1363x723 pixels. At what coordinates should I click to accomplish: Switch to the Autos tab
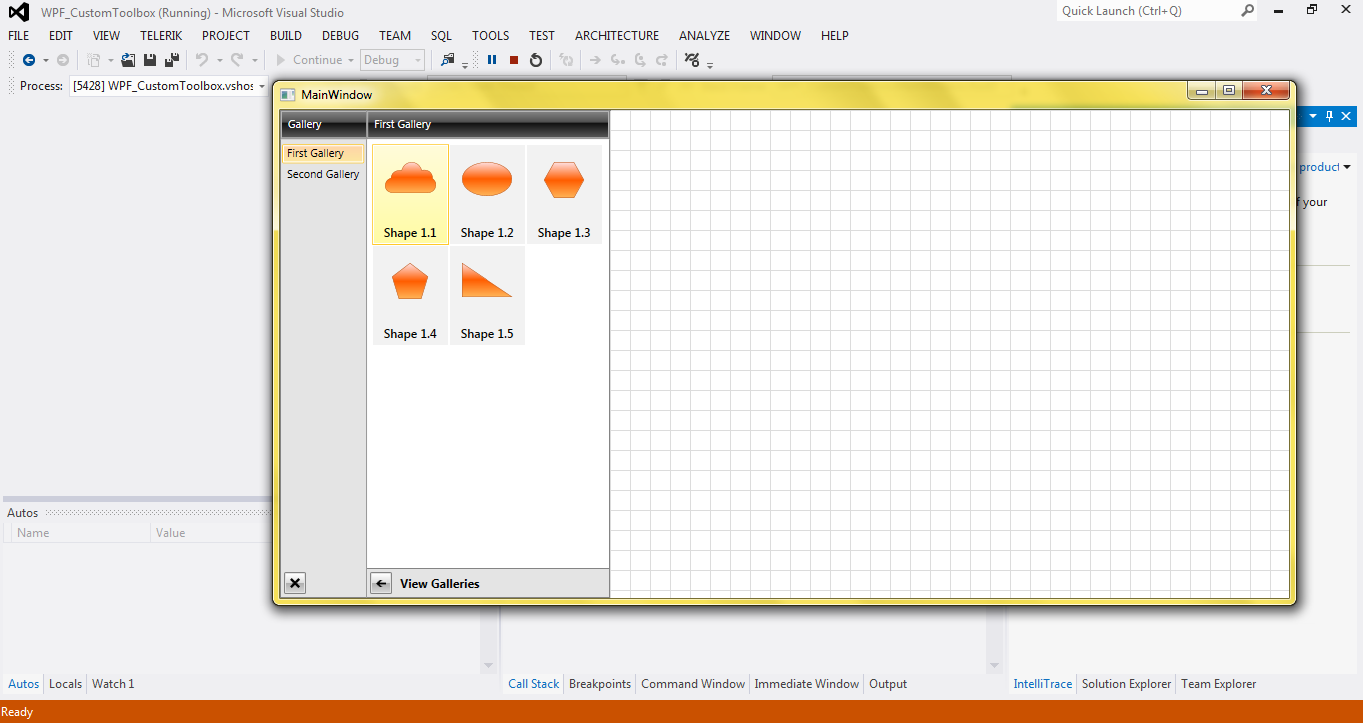pos(23,684)
